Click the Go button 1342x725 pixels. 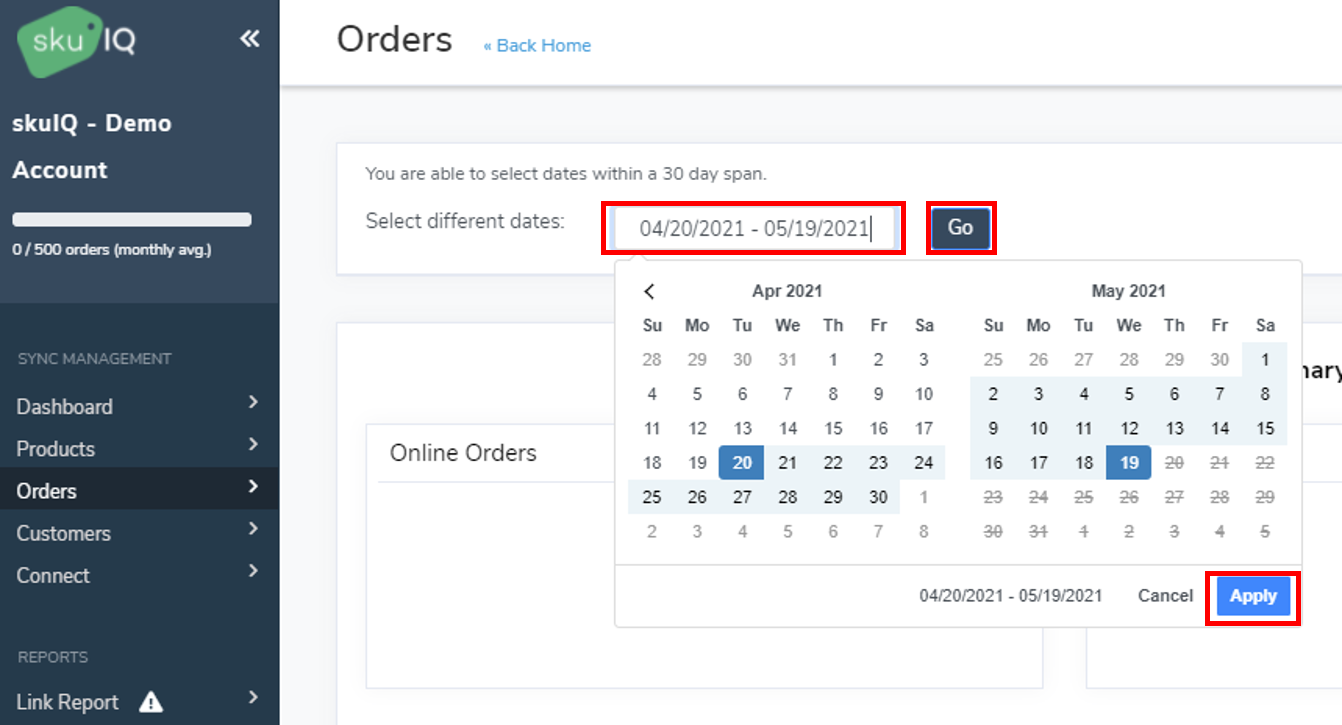960,228
